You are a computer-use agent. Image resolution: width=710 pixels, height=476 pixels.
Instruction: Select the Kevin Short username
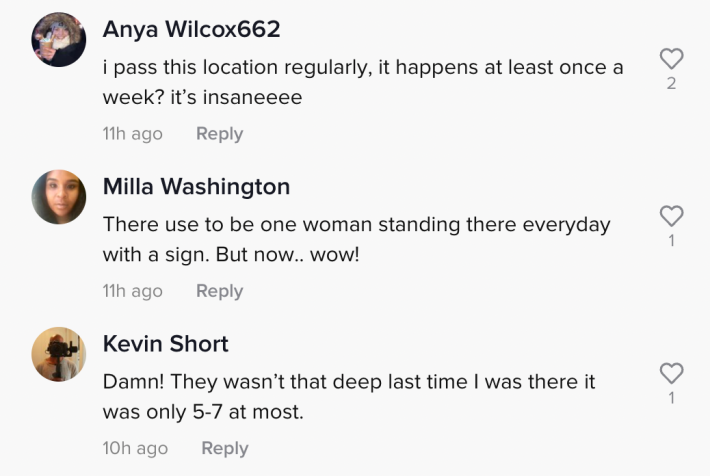[x=165, y=344]
